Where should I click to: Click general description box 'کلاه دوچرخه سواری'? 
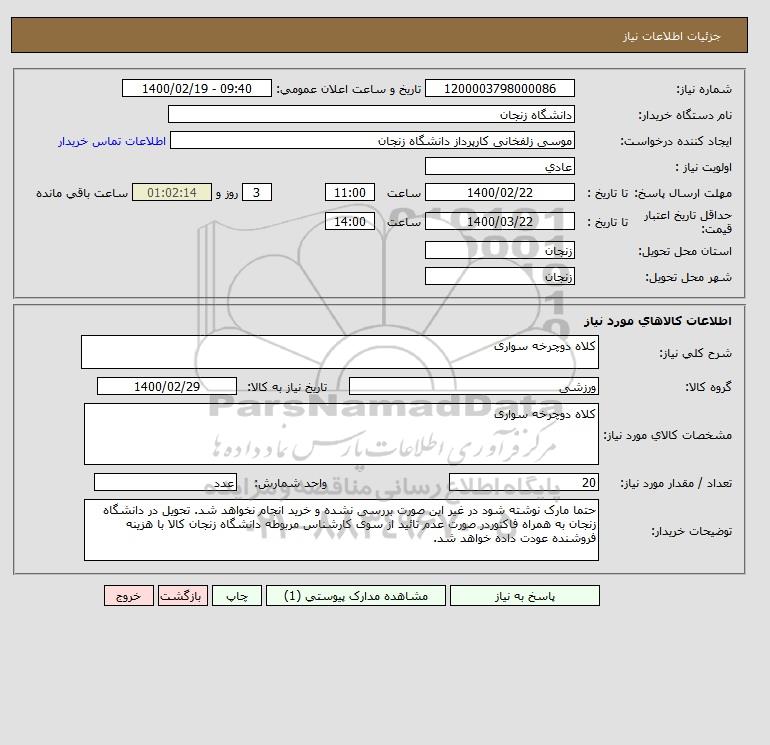[340, 352]
